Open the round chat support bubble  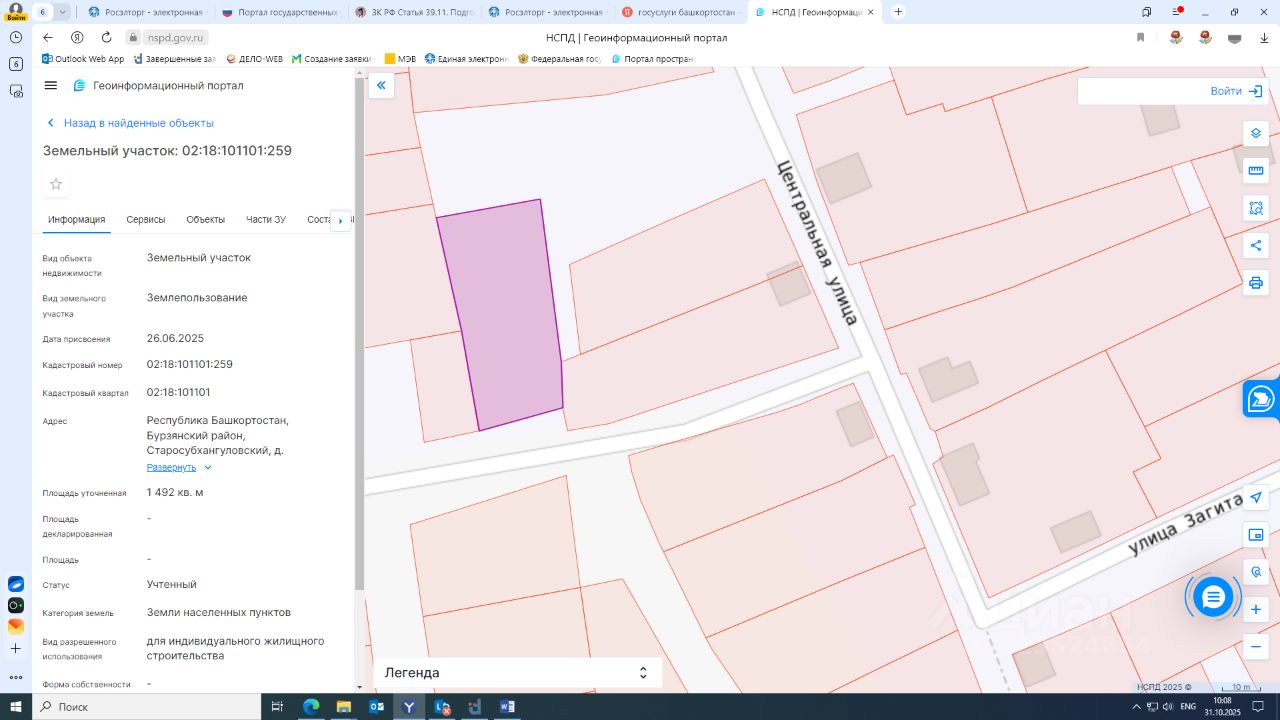pyautogui.click(x=1213, y=597)
